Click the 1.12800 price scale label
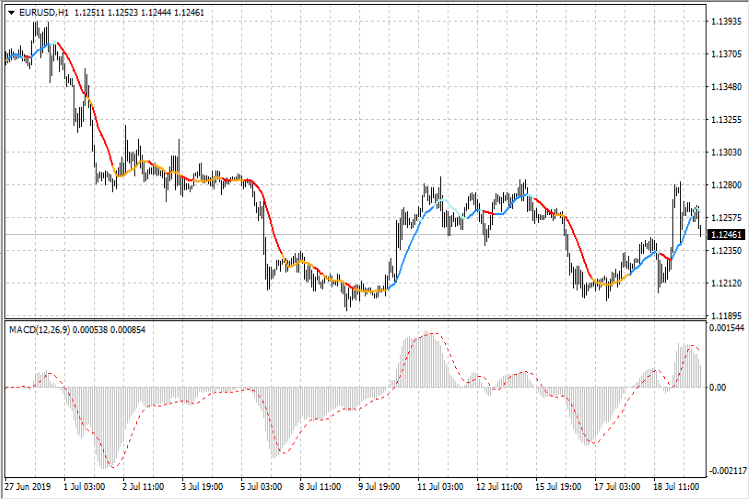750x500 pixels. click(727, 185)
